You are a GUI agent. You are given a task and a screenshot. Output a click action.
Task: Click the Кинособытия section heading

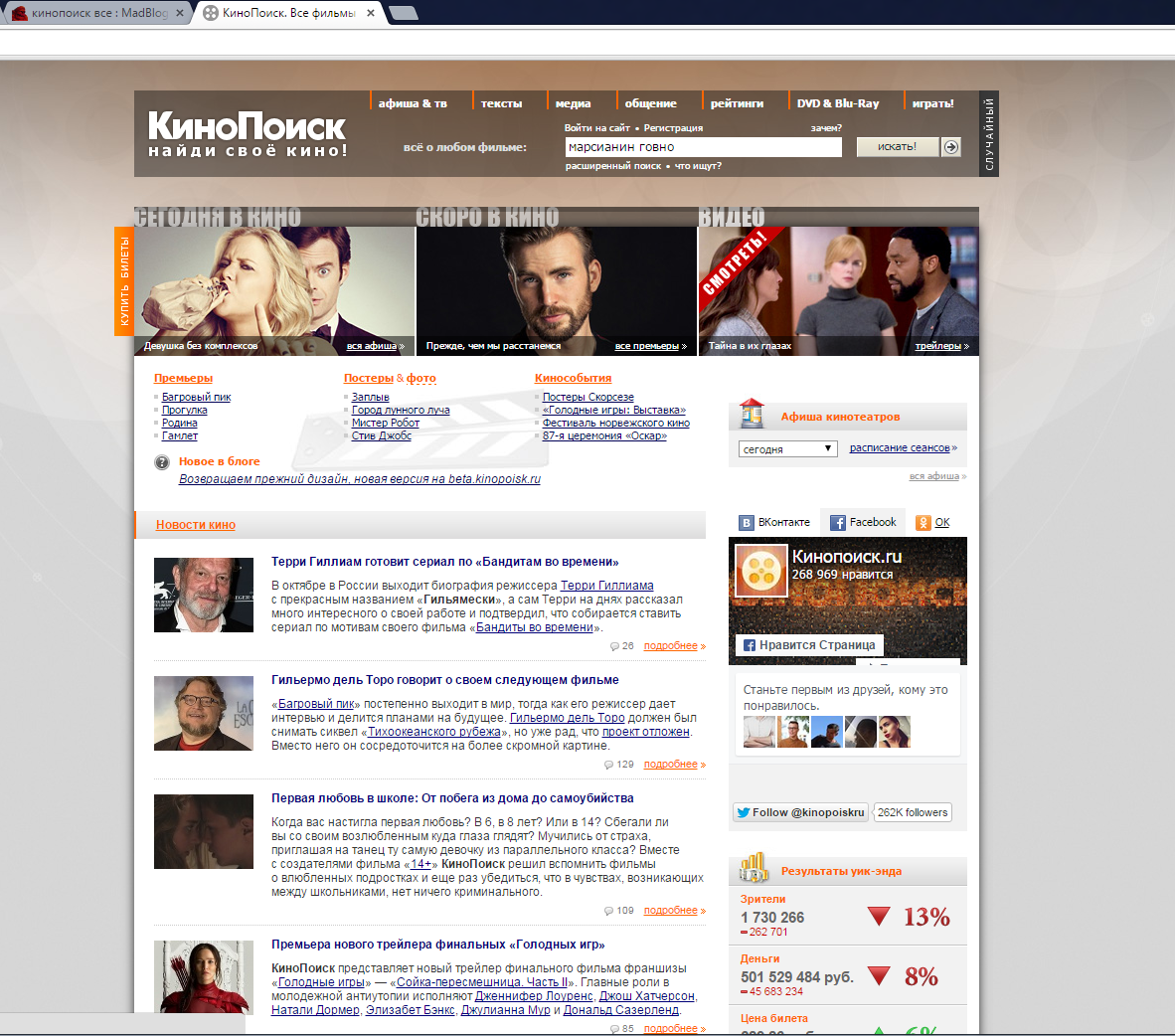click(574, 378)
